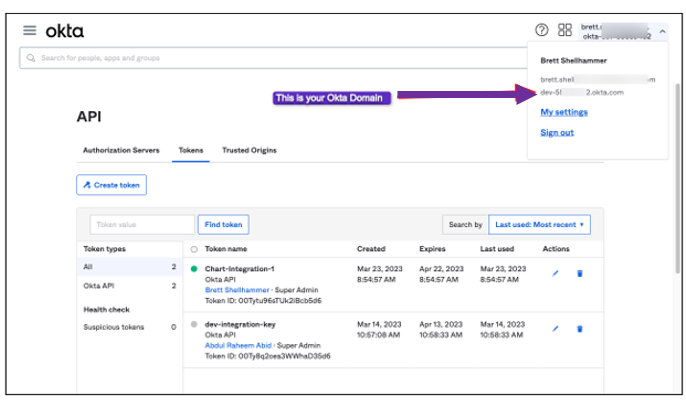Click the Last used column header
This screenshot has width=686, height=405.
click(497, 249)
